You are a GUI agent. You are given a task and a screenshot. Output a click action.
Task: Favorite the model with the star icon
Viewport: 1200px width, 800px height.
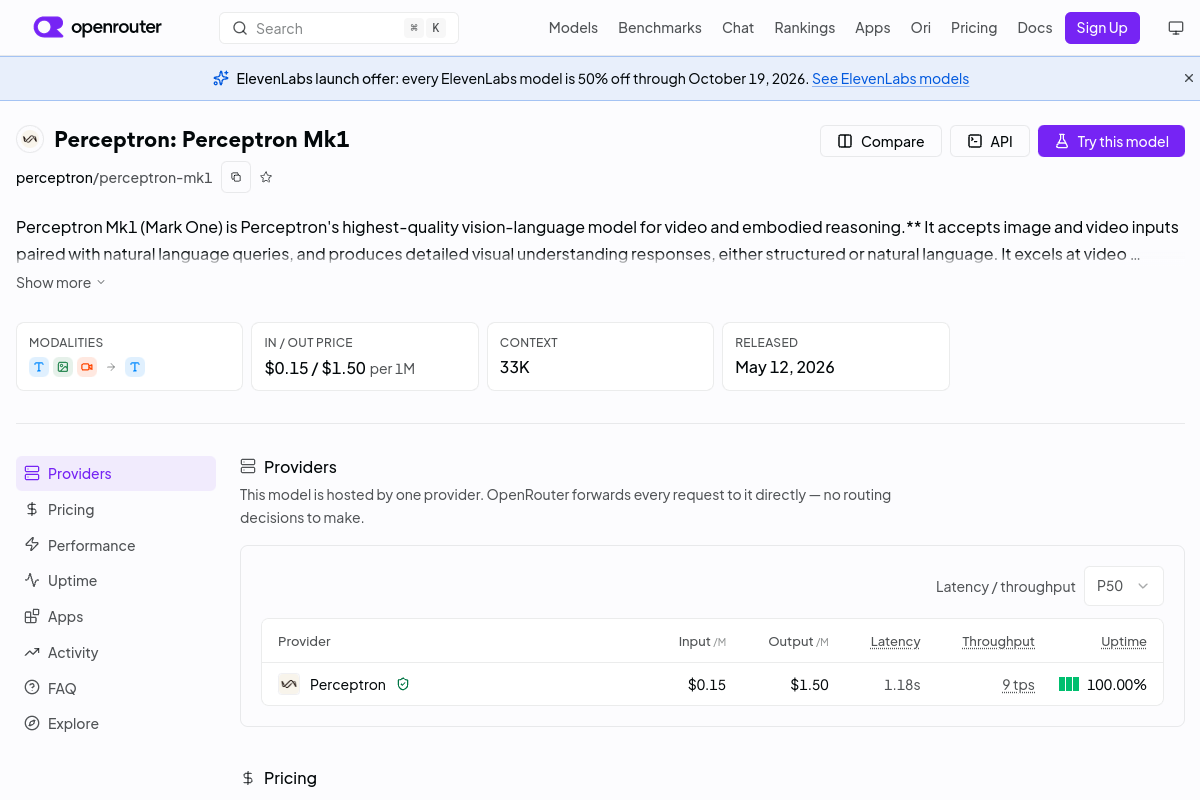(x=266, y=177)
